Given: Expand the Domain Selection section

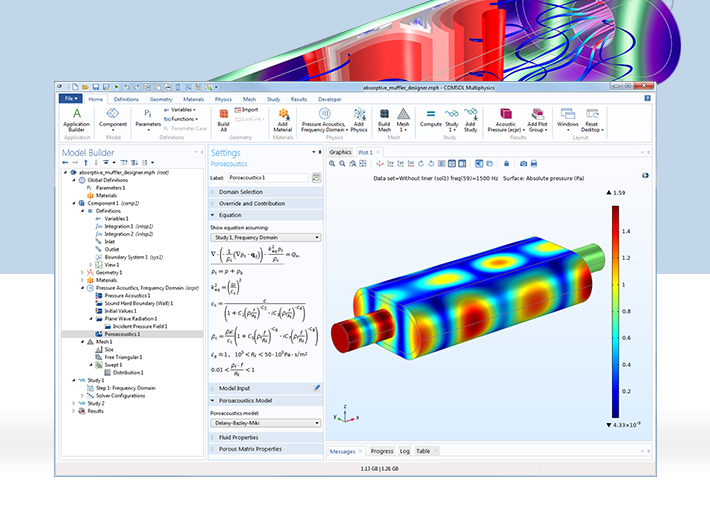Looking at the screenshot, I should click(x=266, y=192).
